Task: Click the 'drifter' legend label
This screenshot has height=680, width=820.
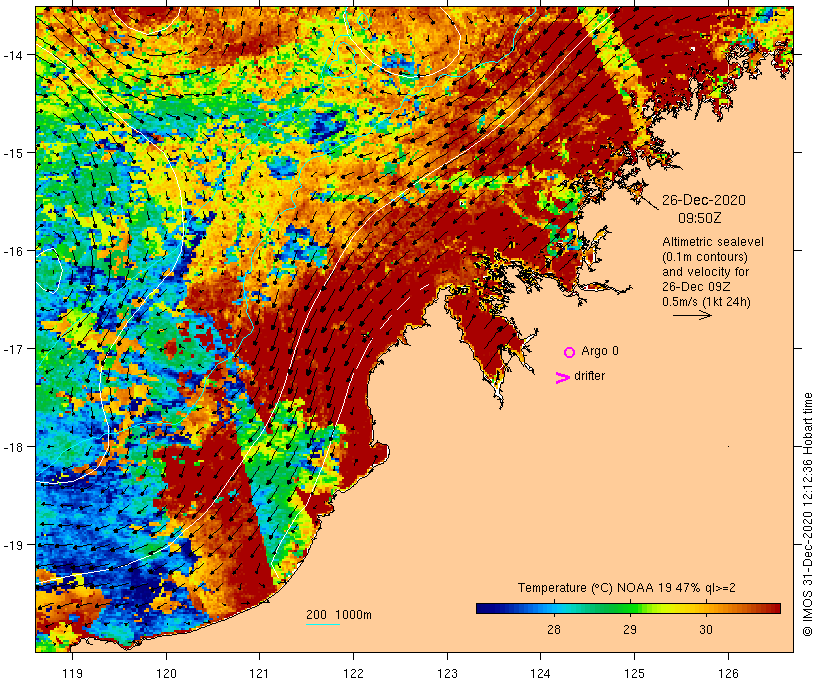Action: pos(589,376)
